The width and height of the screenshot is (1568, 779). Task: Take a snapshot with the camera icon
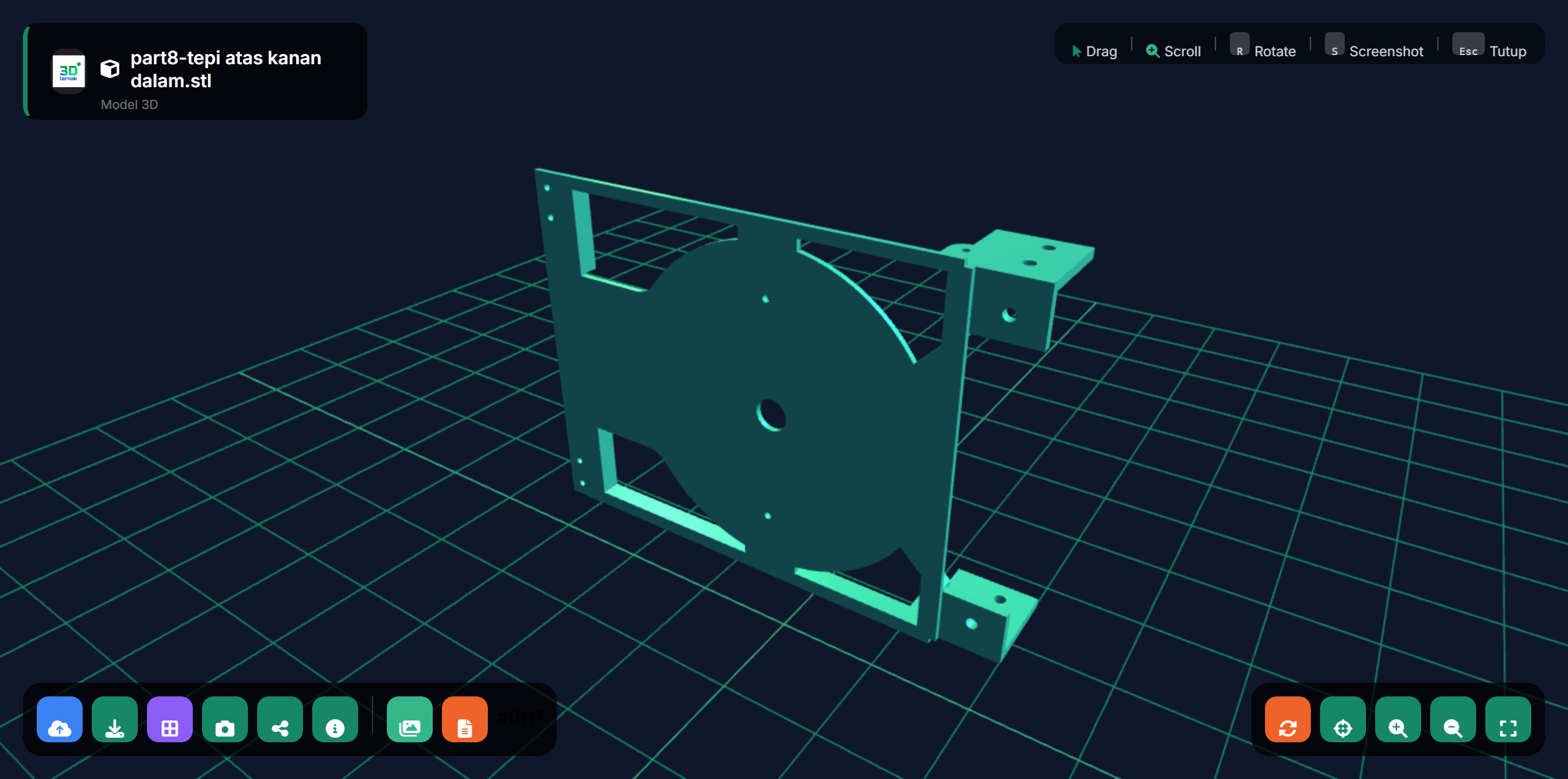tap(224, 719)
